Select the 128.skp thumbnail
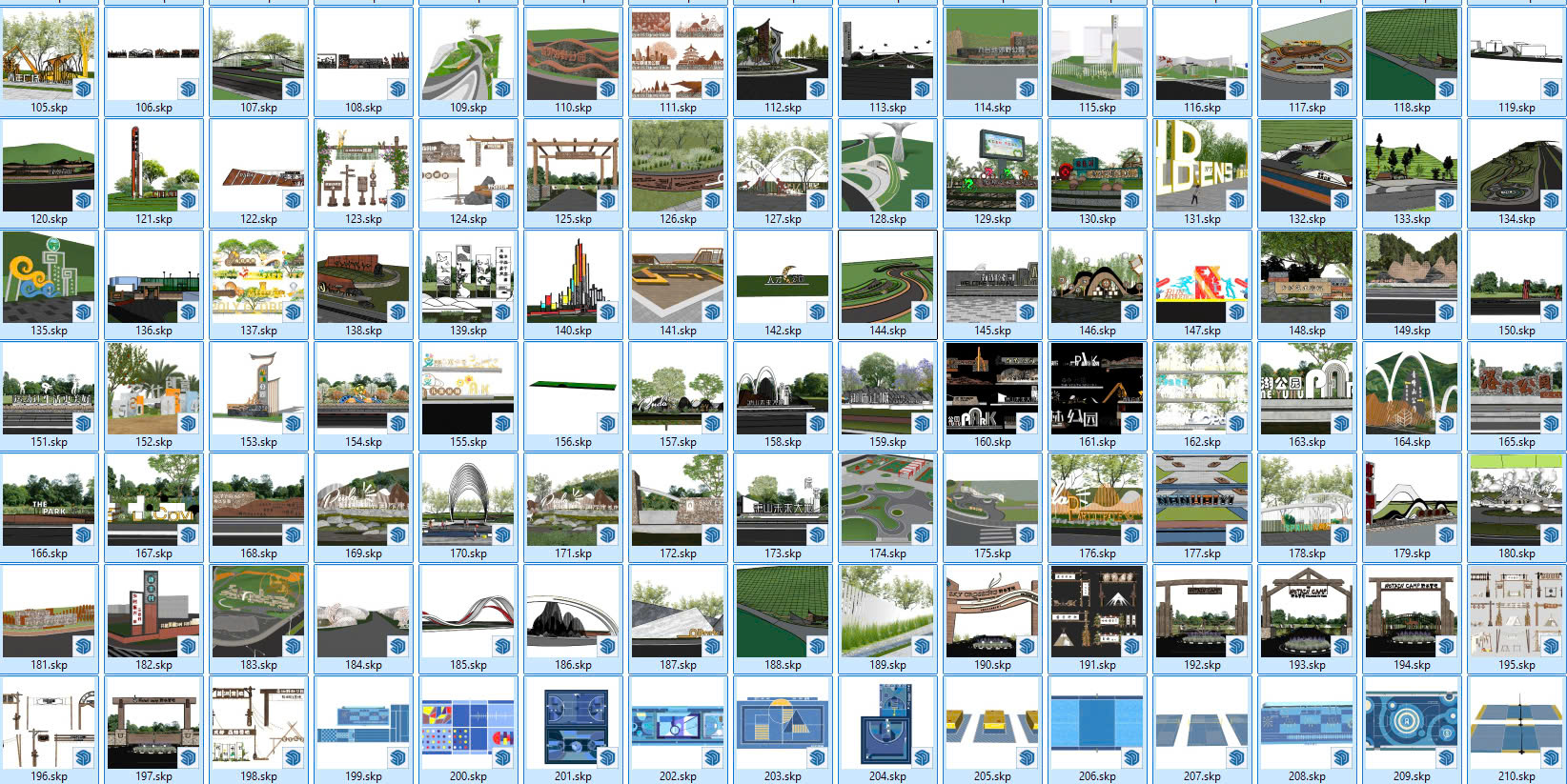Viewport: 1567px width, 784px height. coord(887,166)
